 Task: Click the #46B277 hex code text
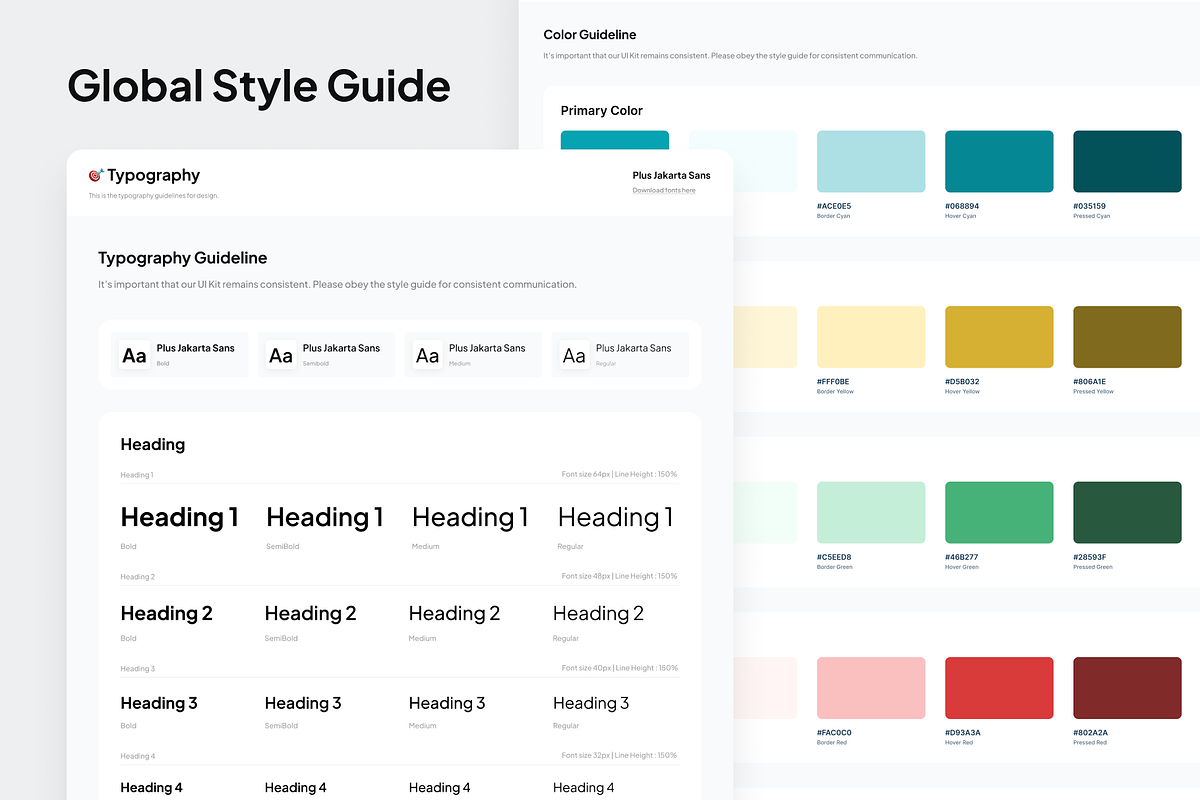pyautogui.click(x=962, y=557)
